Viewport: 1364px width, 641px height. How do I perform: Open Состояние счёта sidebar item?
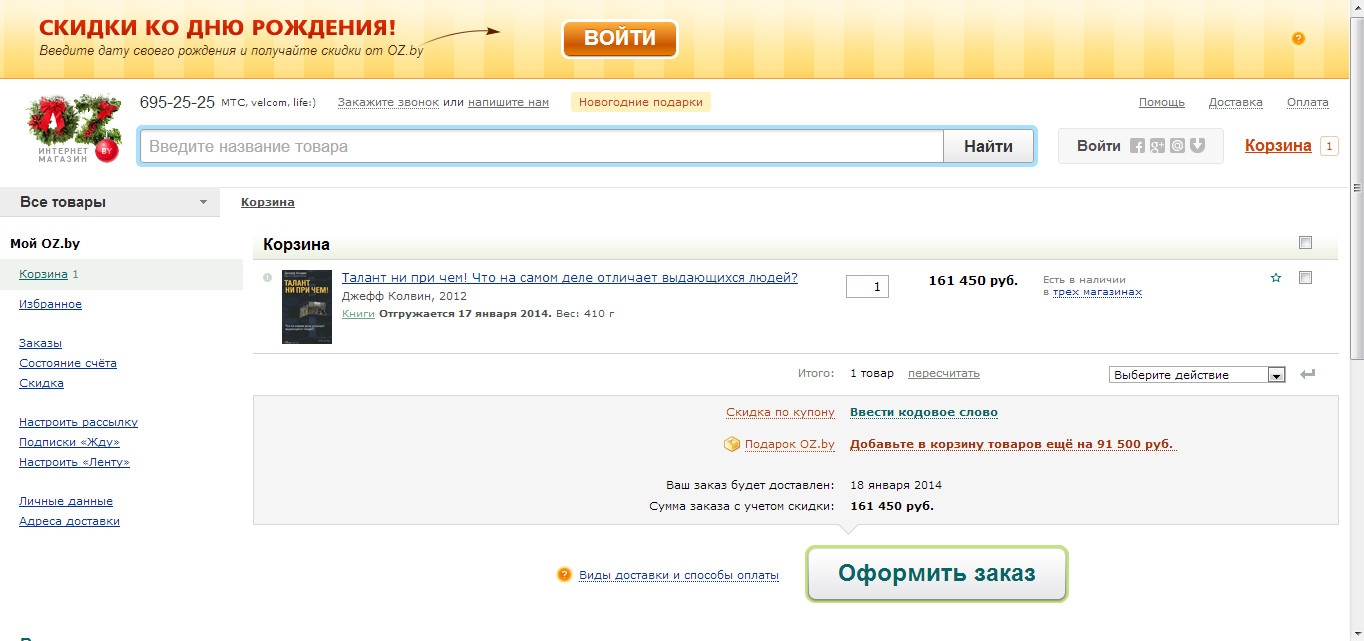[x=68, y=363]
